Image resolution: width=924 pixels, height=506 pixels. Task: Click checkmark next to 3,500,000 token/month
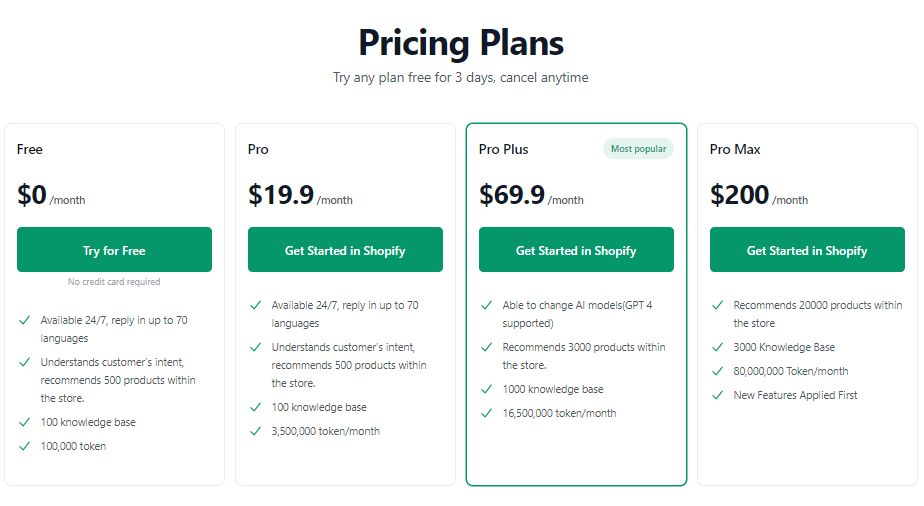tap(256, 431)
